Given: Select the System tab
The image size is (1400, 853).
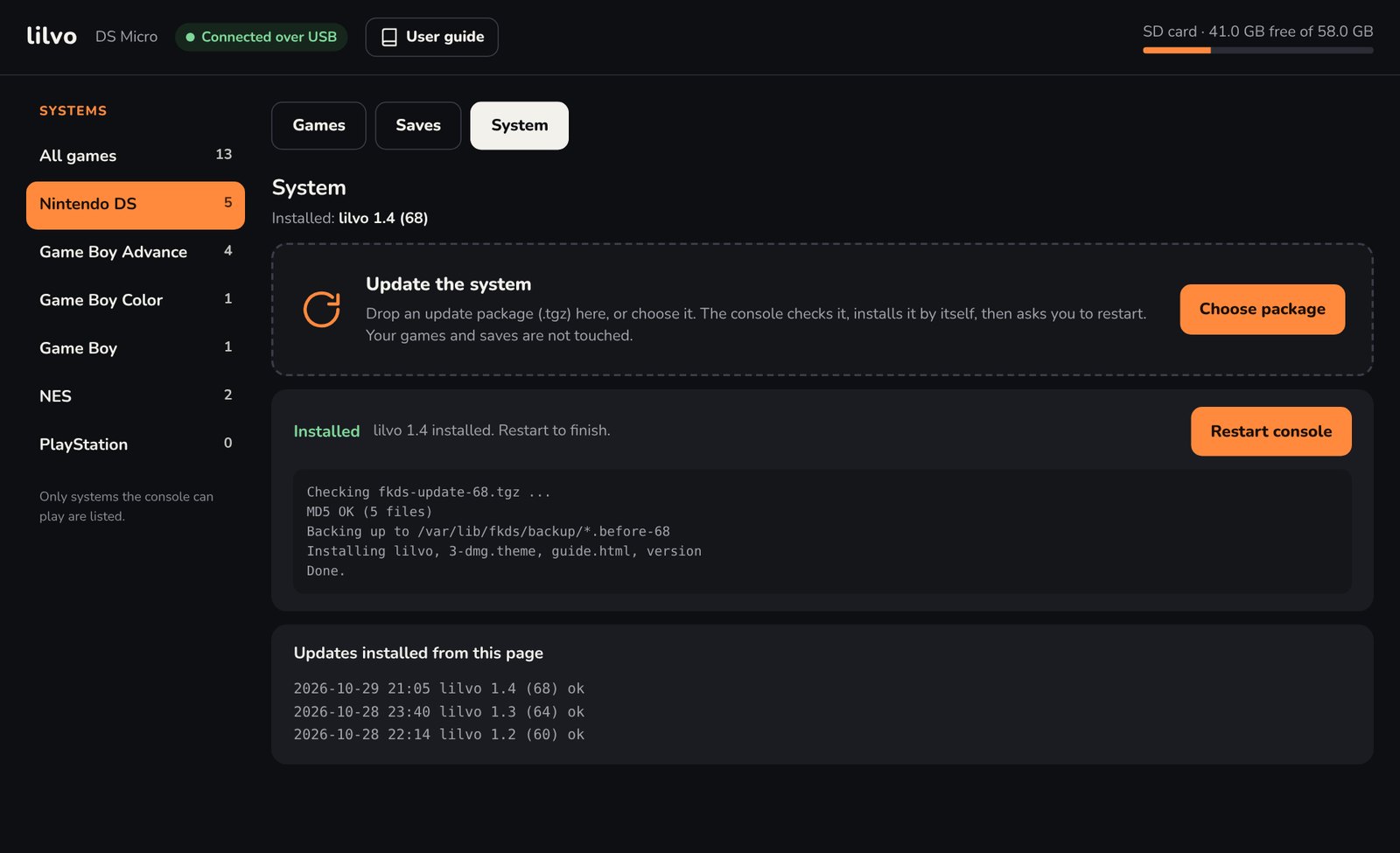Looking at the screenshot, I should pyautogui.click(x=520, y=125).
